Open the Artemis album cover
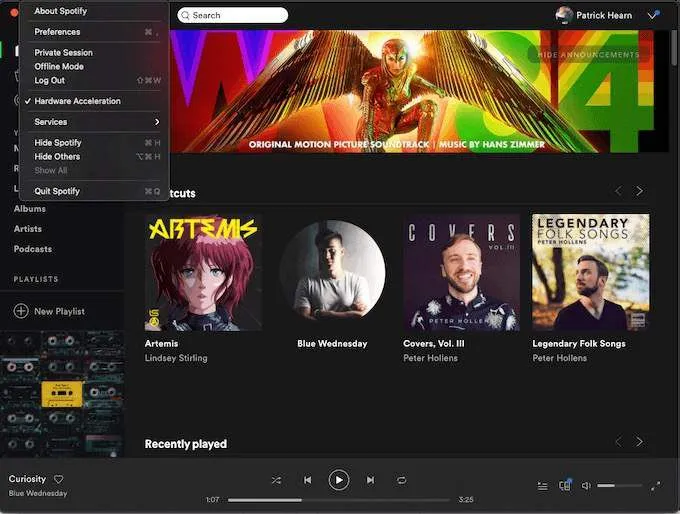The image size is (680, 514). (203, 272)
